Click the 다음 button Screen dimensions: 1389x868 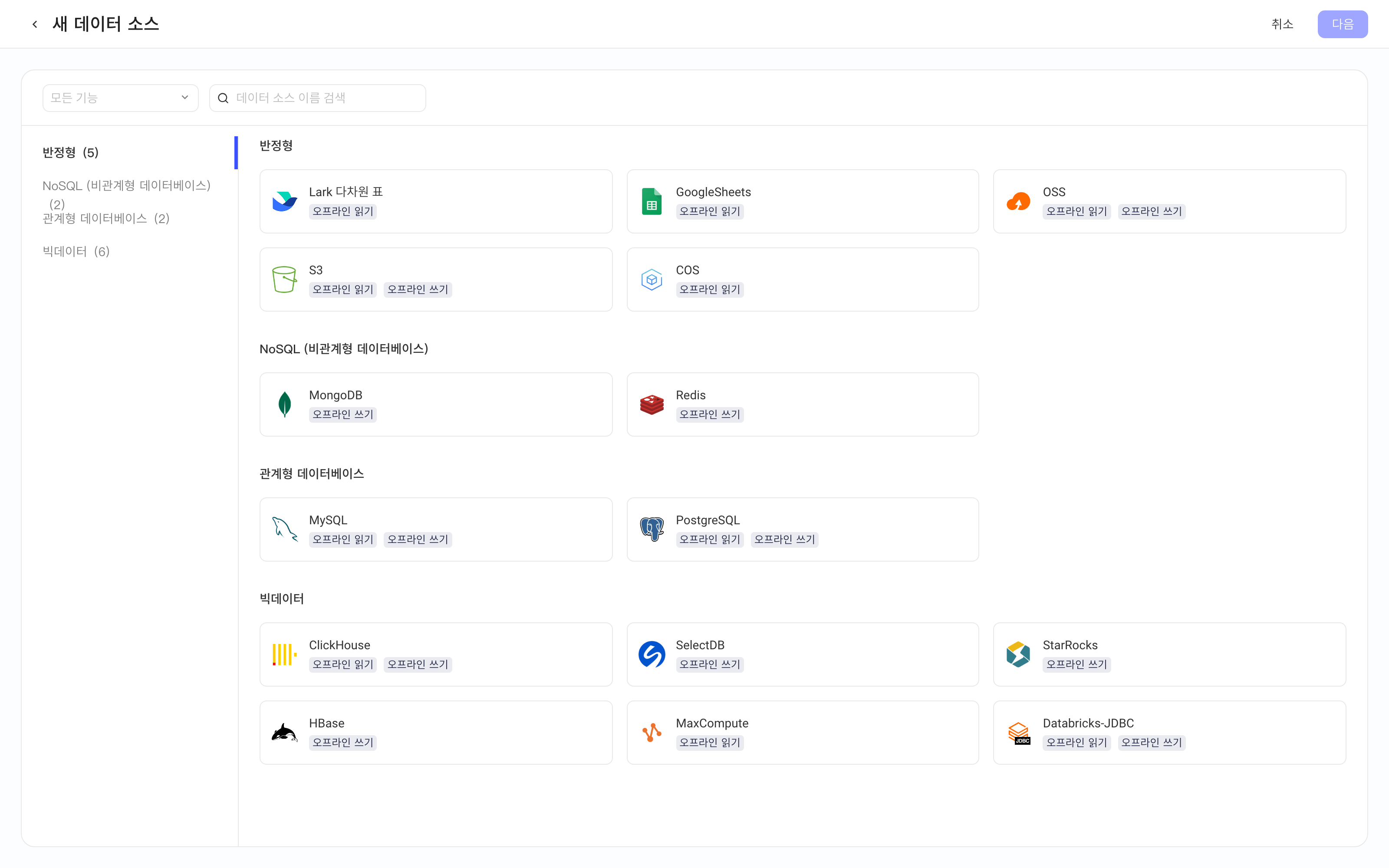1343,24
